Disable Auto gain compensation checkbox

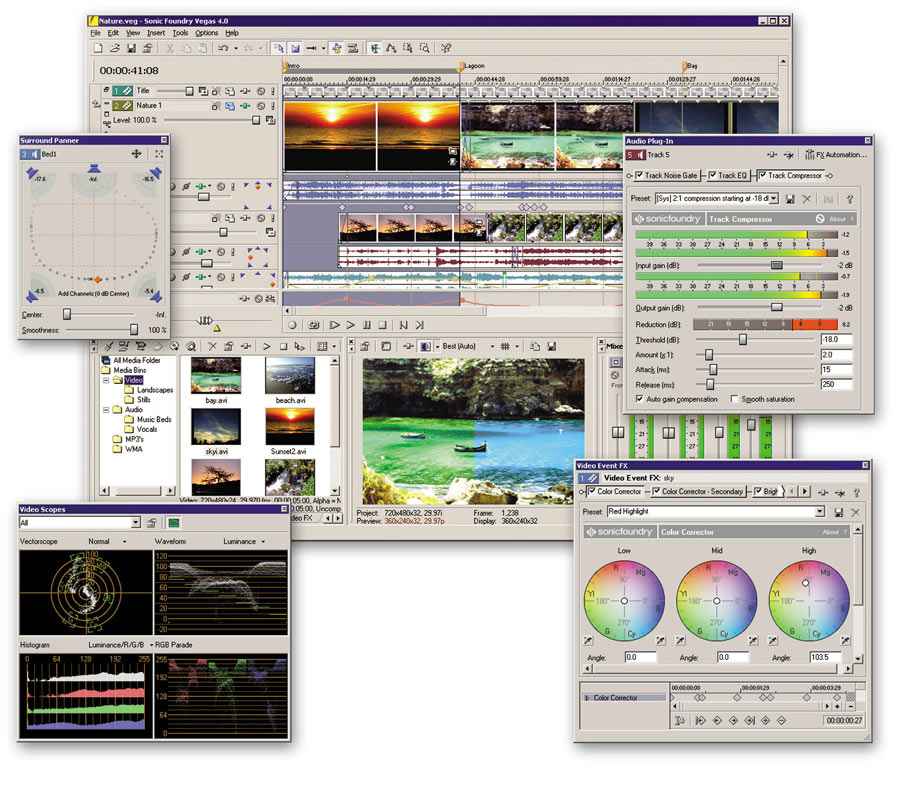pos(640,399)
